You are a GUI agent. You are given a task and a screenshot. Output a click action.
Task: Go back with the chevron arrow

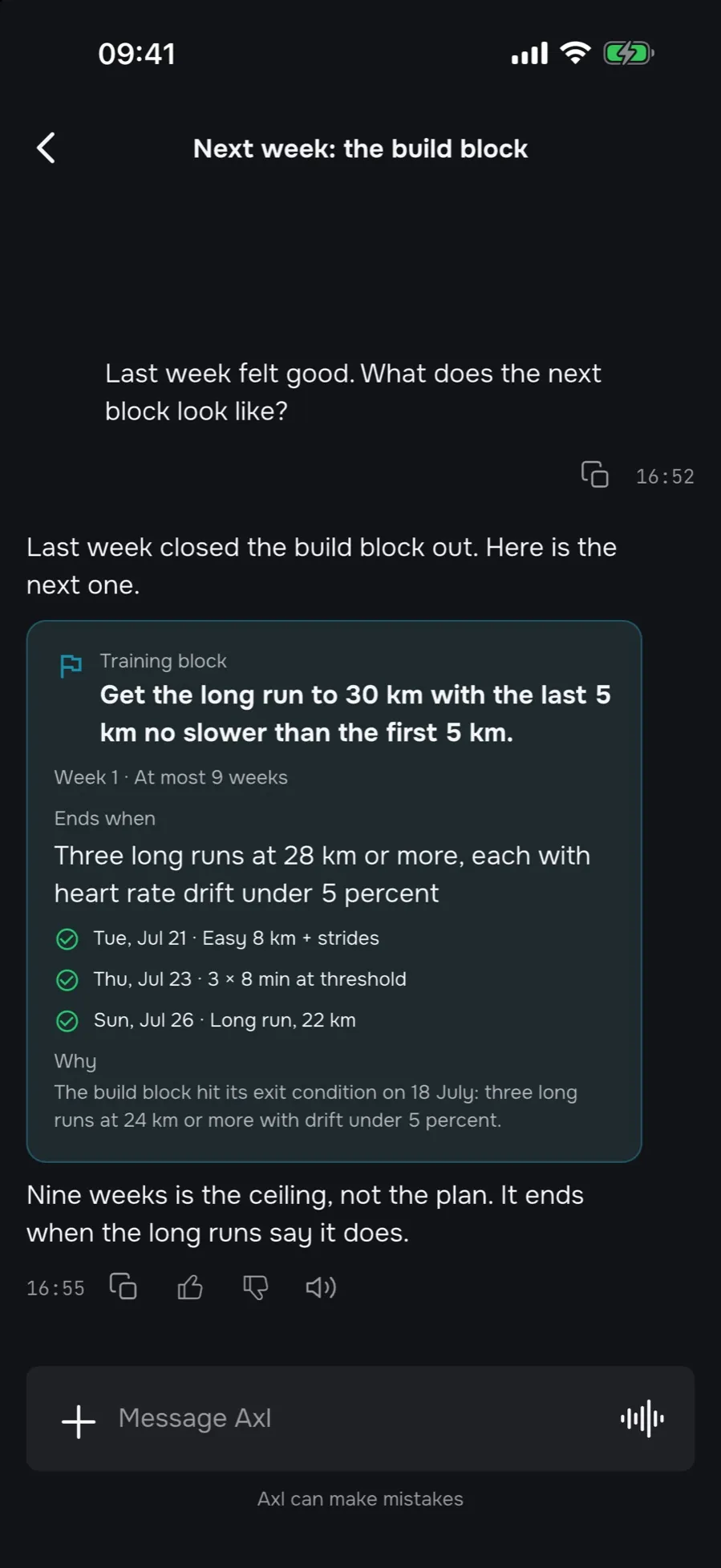pyautogui.click(x=47, y=148)
